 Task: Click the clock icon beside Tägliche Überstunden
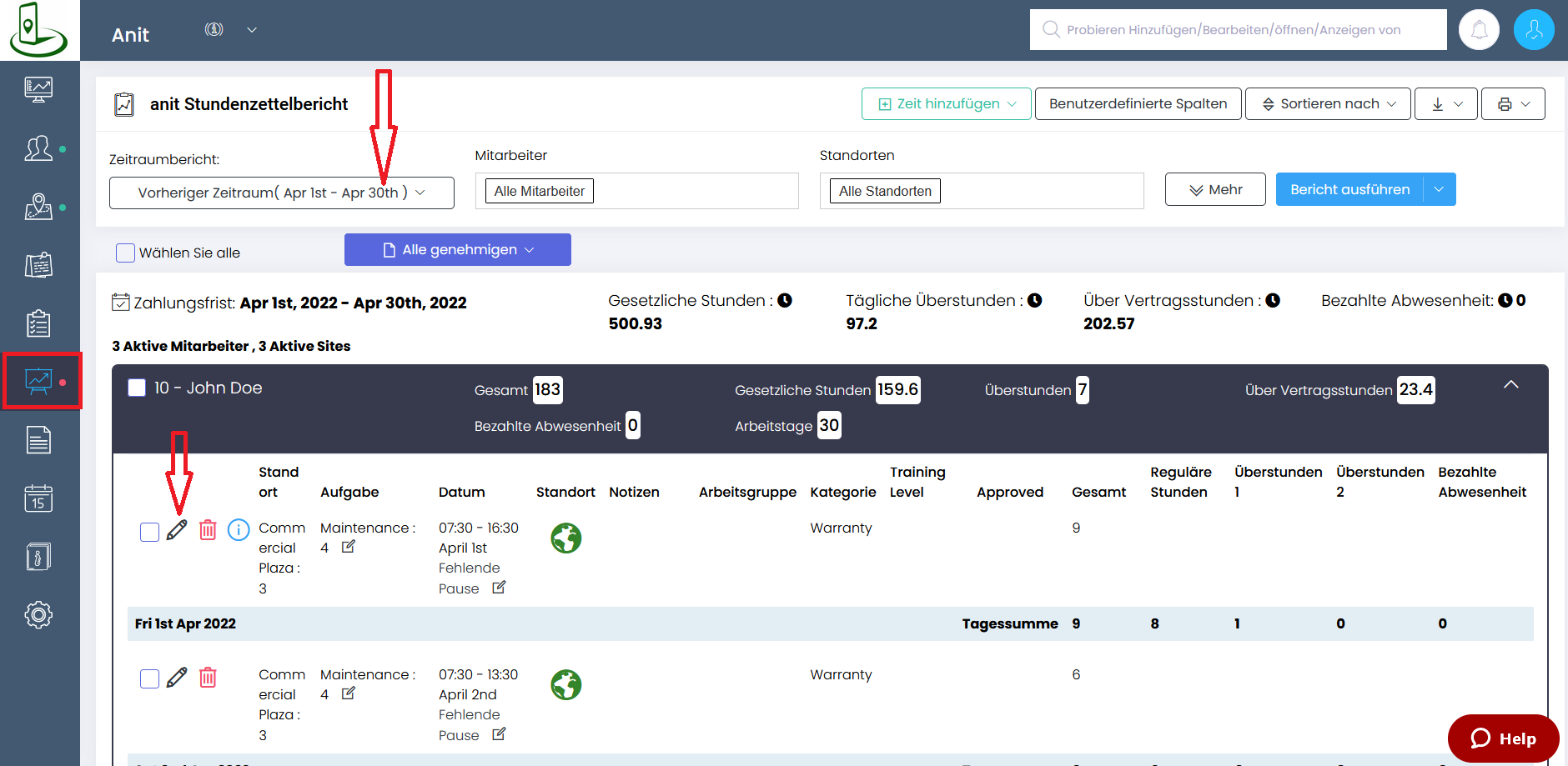pyautogui.click(x=1035, y=300)
